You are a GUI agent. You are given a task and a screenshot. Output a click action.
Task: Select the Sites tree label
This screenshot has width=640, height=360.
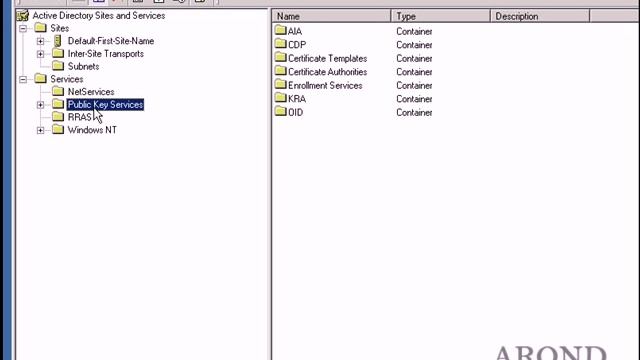click(60, 28)
